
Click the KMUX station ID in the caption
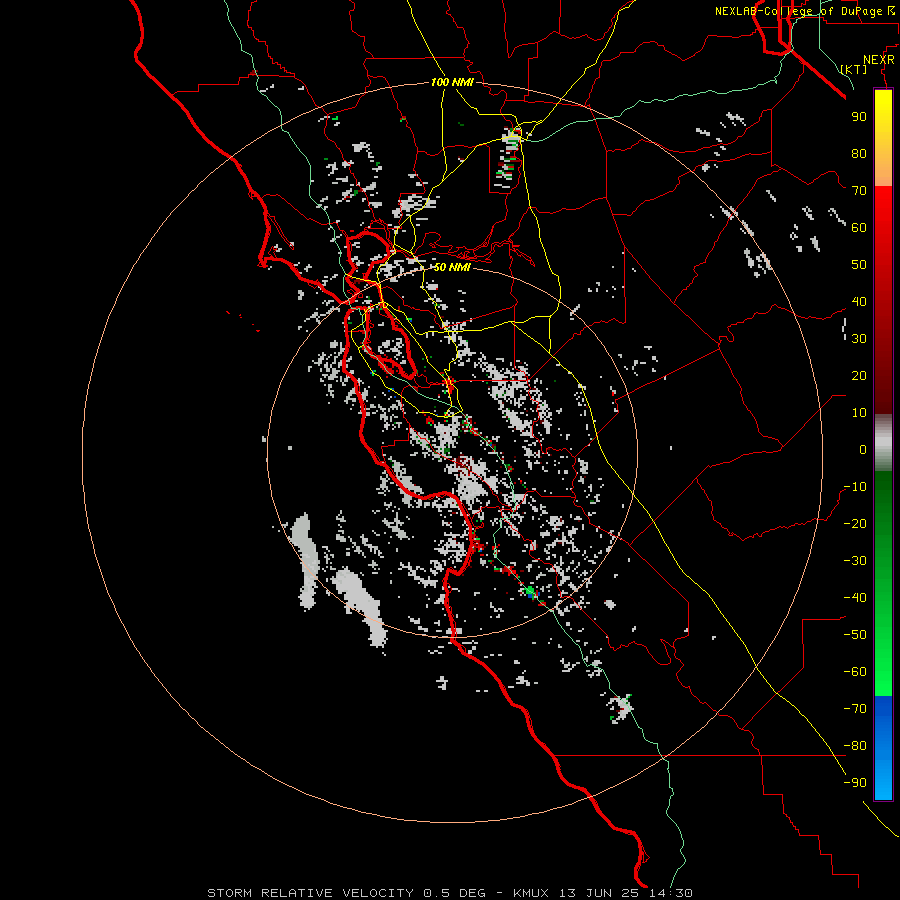pyautogui.click(x=531, y=893)
